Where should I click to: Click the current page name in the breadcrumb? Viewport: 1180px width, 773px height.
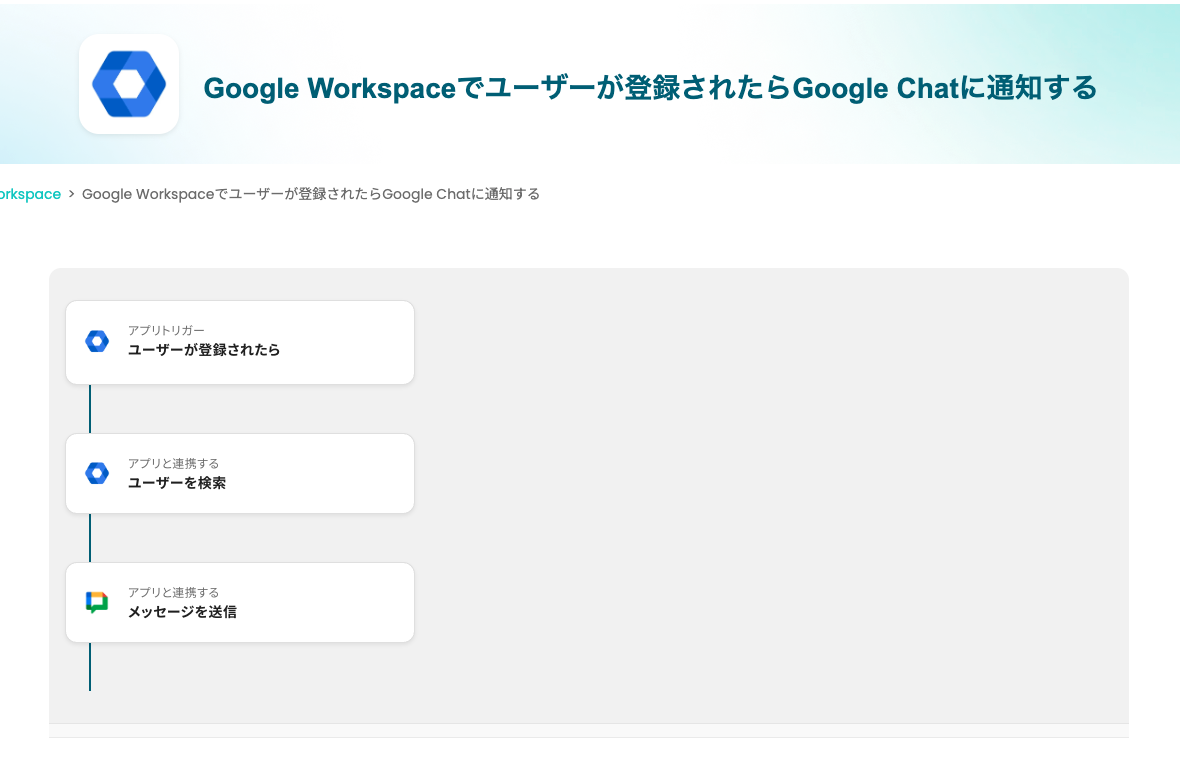click(310, 194)
